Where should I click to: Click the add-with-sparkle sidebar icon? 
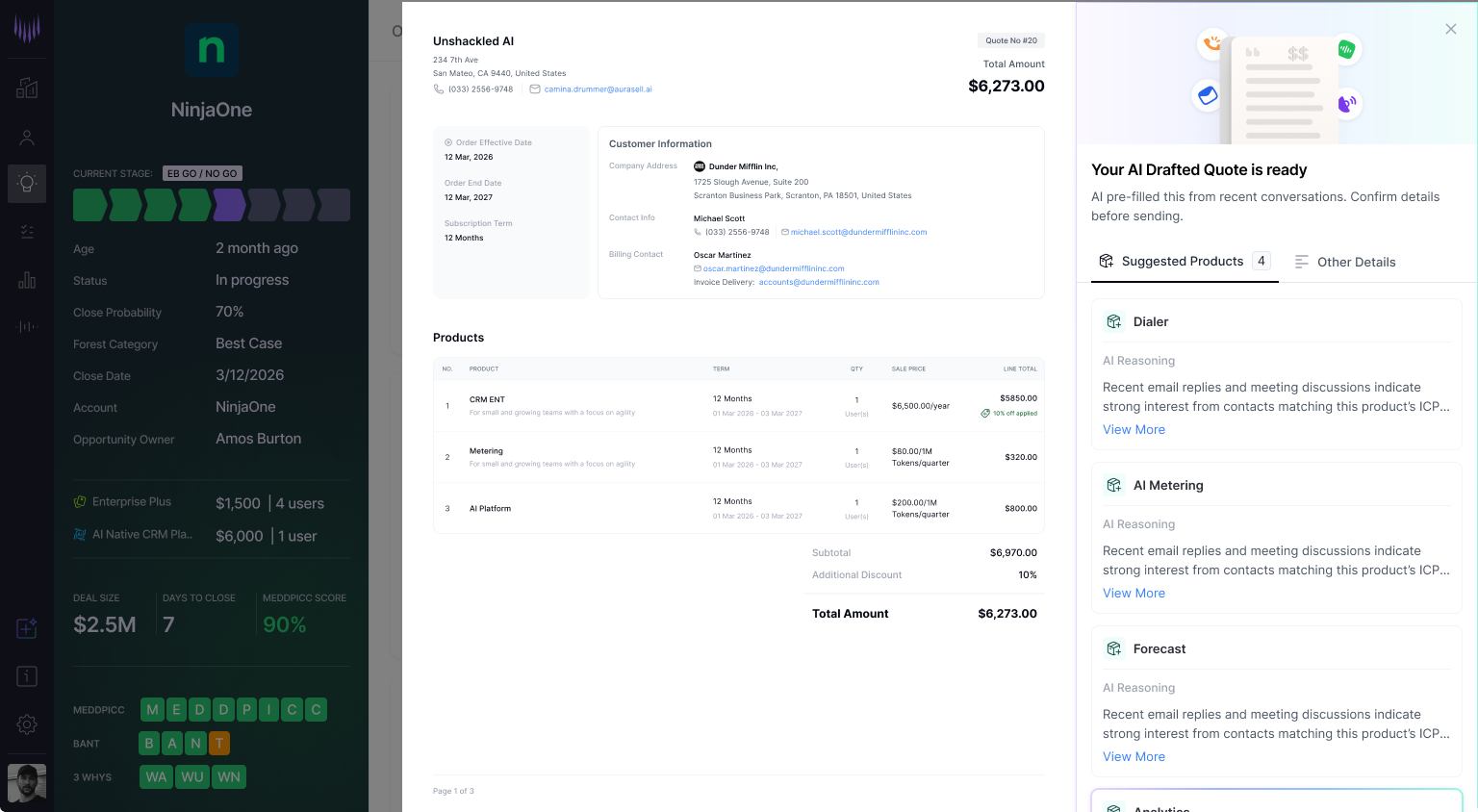[27, 628]
